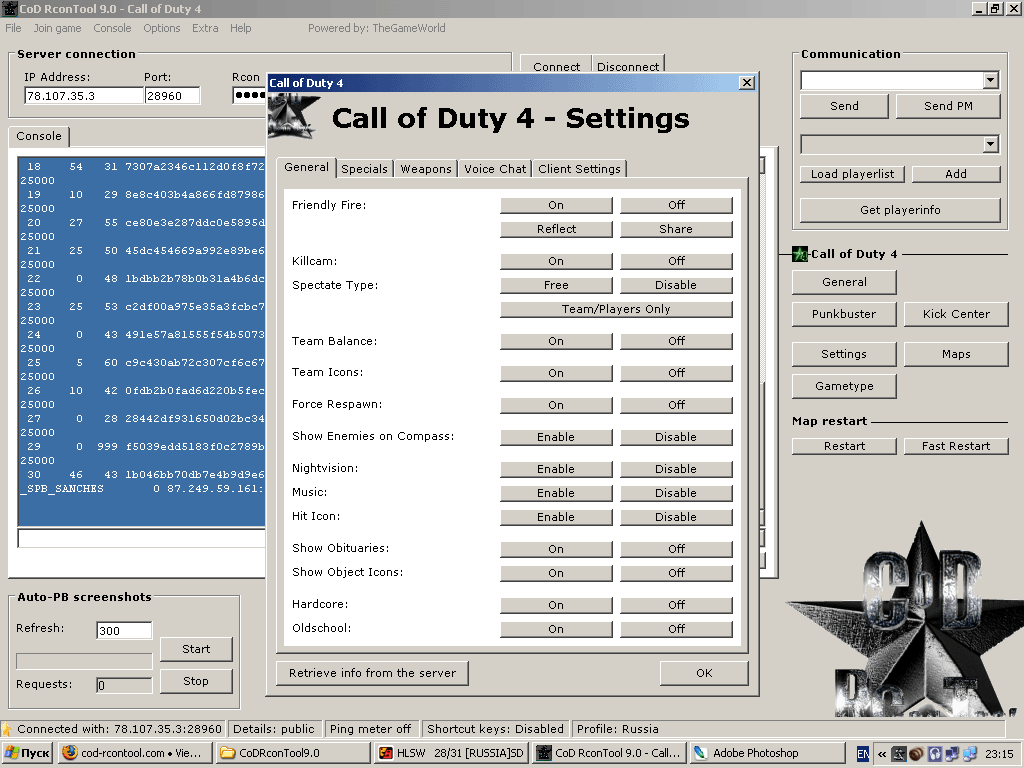Turn Killcam Off

(677, 261)
